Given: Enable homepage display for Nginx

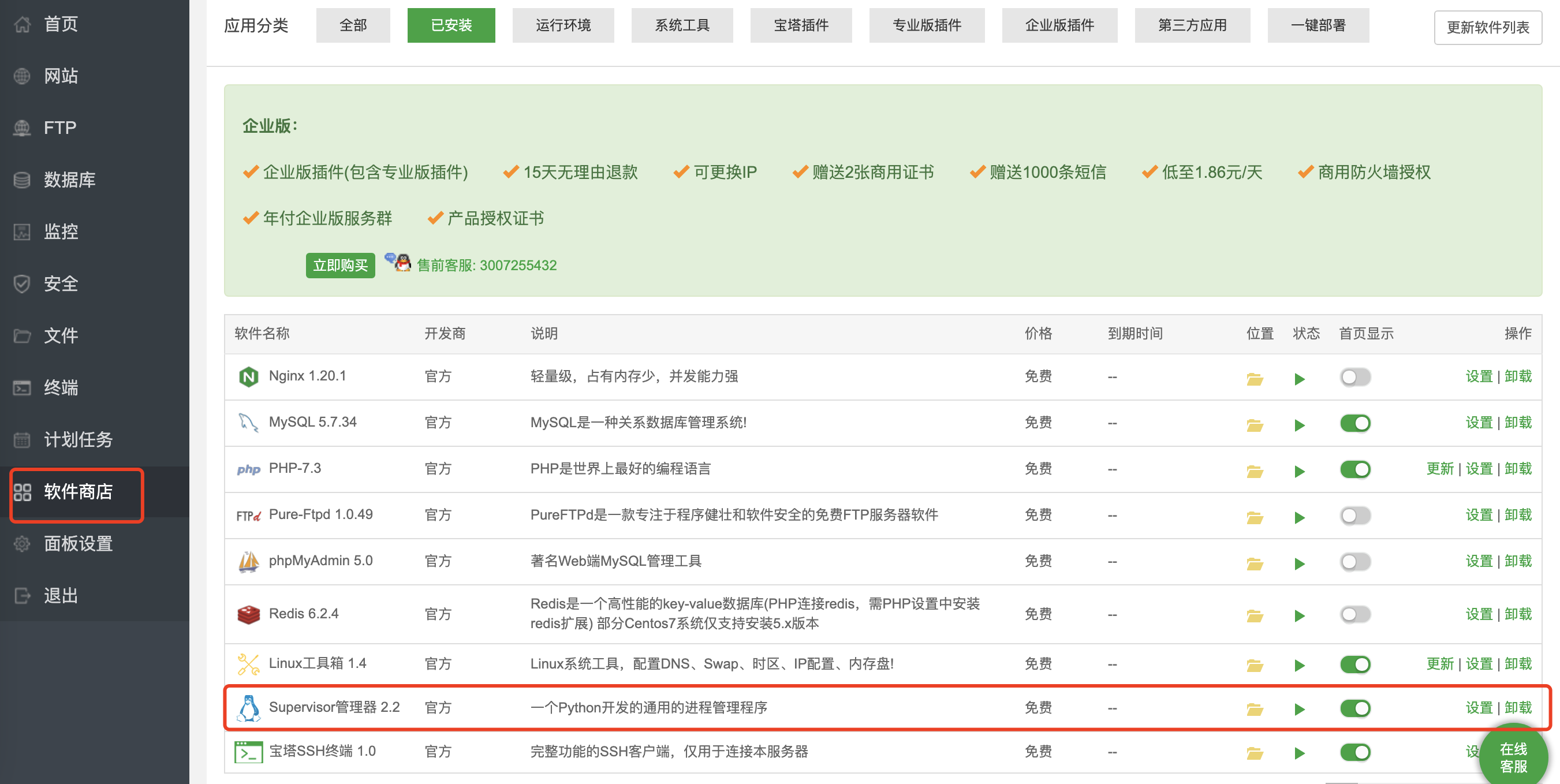Looking at the screenshot, I should pos(1355,377).
